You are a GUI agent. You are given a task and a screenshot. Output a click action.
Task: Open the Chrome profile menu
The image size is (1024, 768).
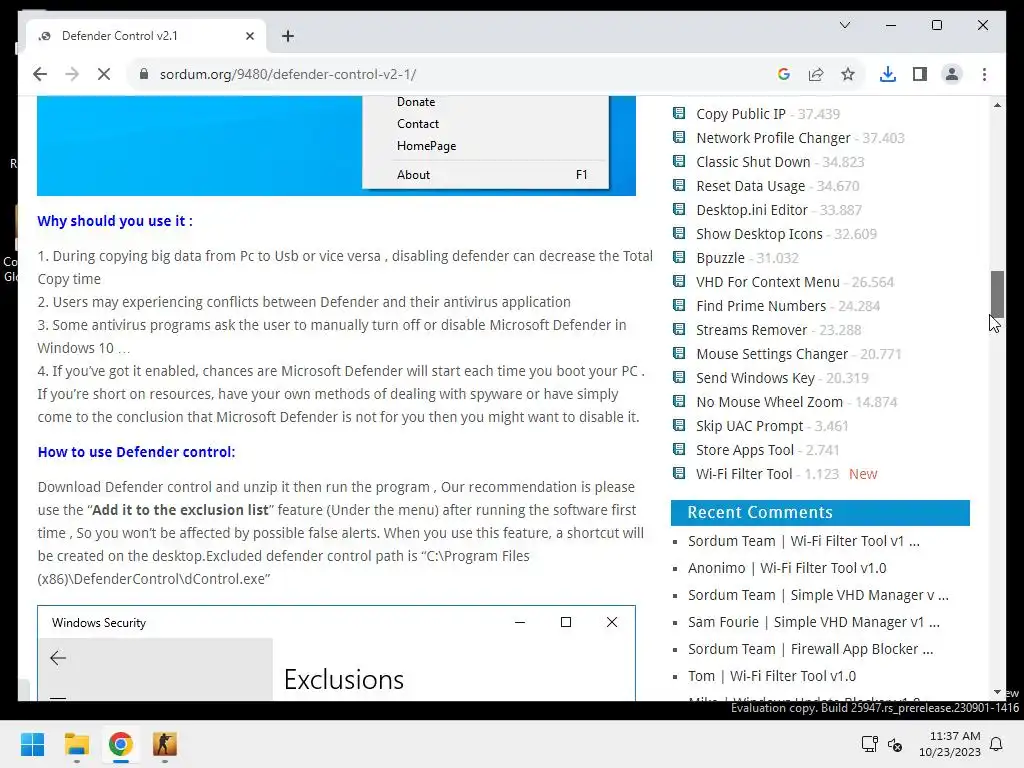(952, 74)
